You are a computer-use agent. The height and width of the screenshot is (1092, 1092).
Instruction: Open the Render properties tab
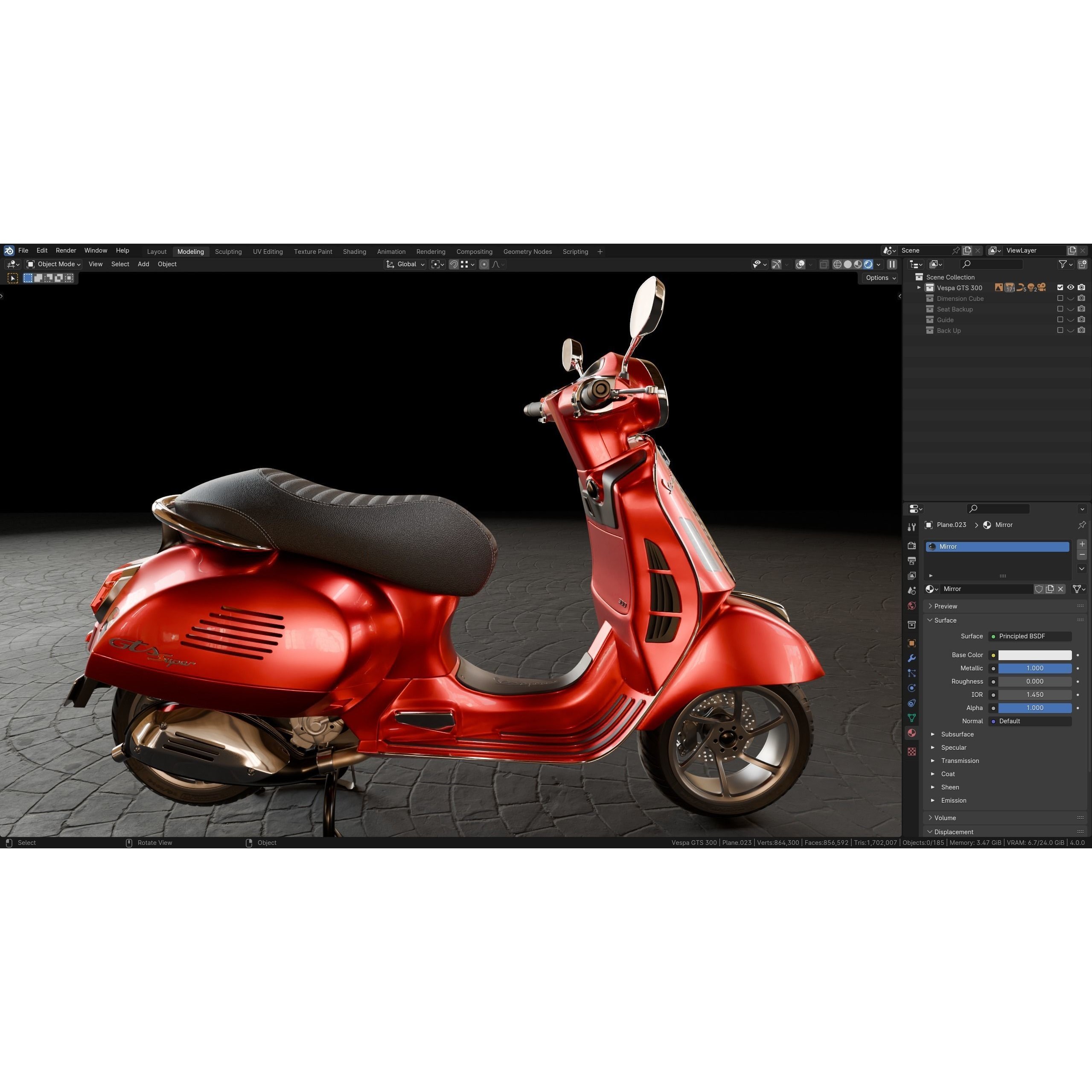tap(911, 545)
